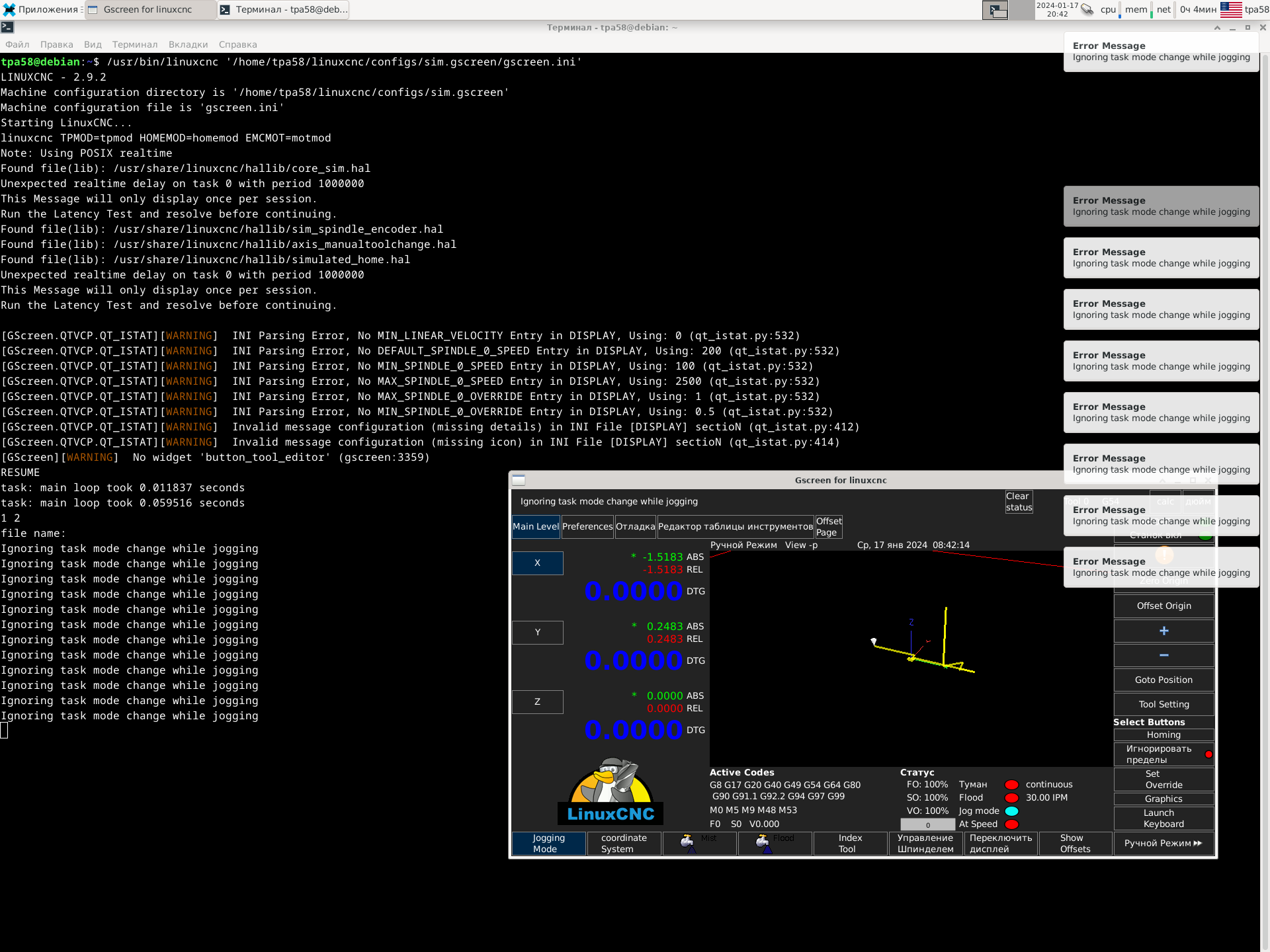Click the Homing select button
The image size is (1270, 952).
click(x=1164, y=734)
